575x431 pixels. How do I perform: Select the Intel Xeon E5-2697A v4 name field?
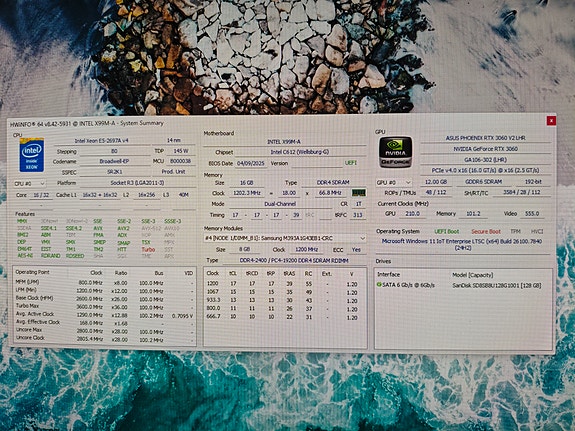tap(102, 140)
